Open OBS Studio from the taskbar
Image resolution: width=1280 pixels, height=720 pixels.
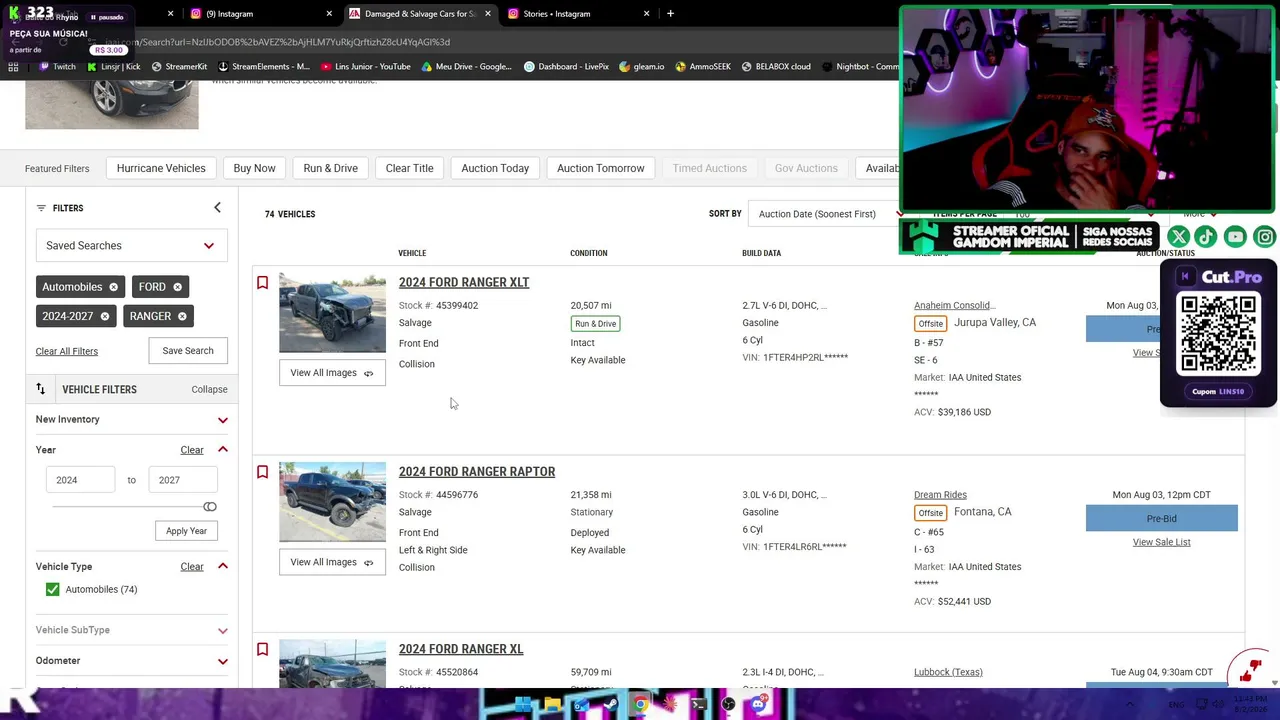(x=729, y=704)
